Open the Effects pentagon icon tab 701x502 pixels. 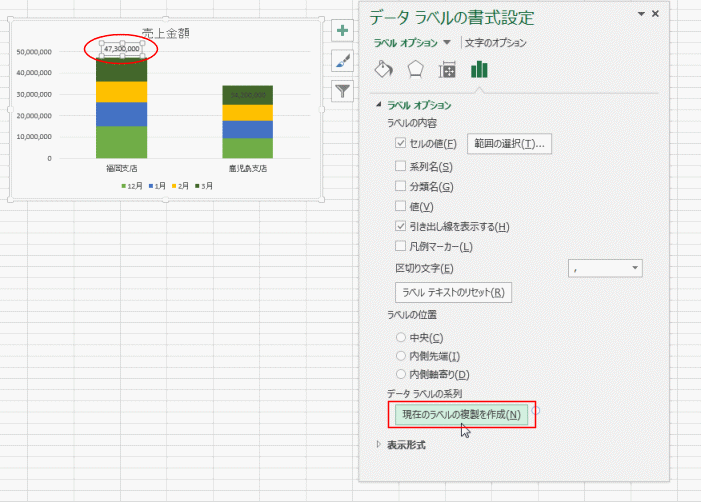point(415,69)
